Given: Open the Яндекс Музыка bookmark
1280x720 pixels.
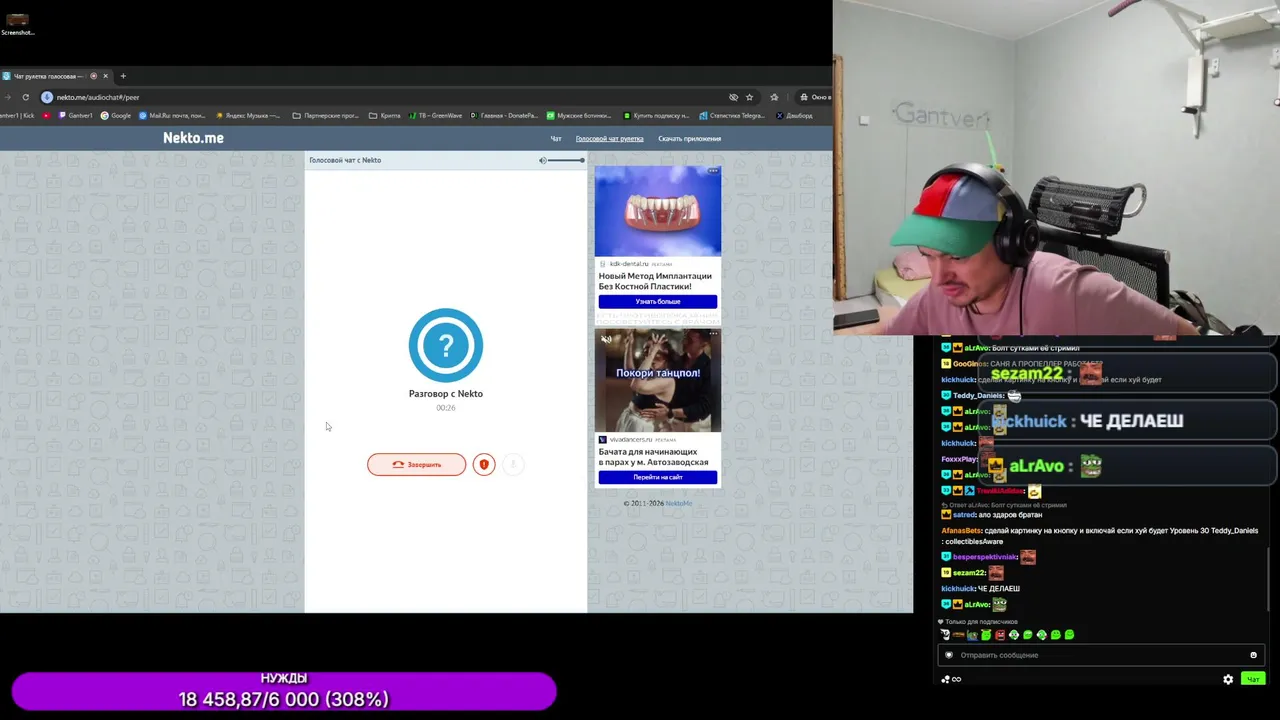Looking at the screenshot, I should click(x=247, y=115).
